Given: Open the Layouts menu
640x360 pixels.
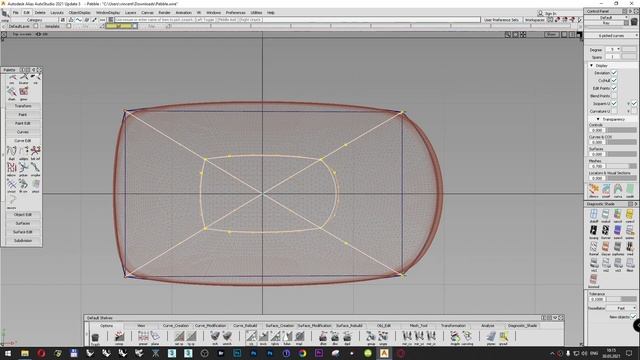Looking at the screenshot, I should (57, 13).
